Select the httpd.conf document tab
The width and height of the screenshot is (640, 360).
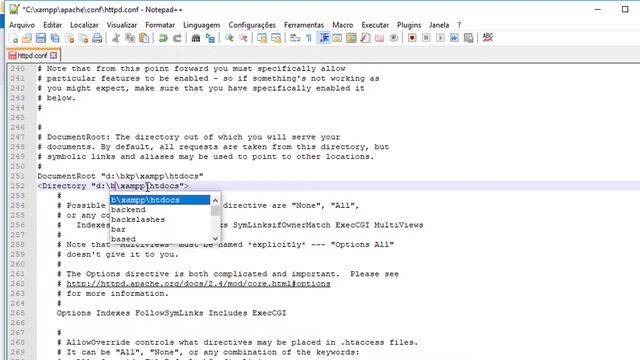[33, 55]
